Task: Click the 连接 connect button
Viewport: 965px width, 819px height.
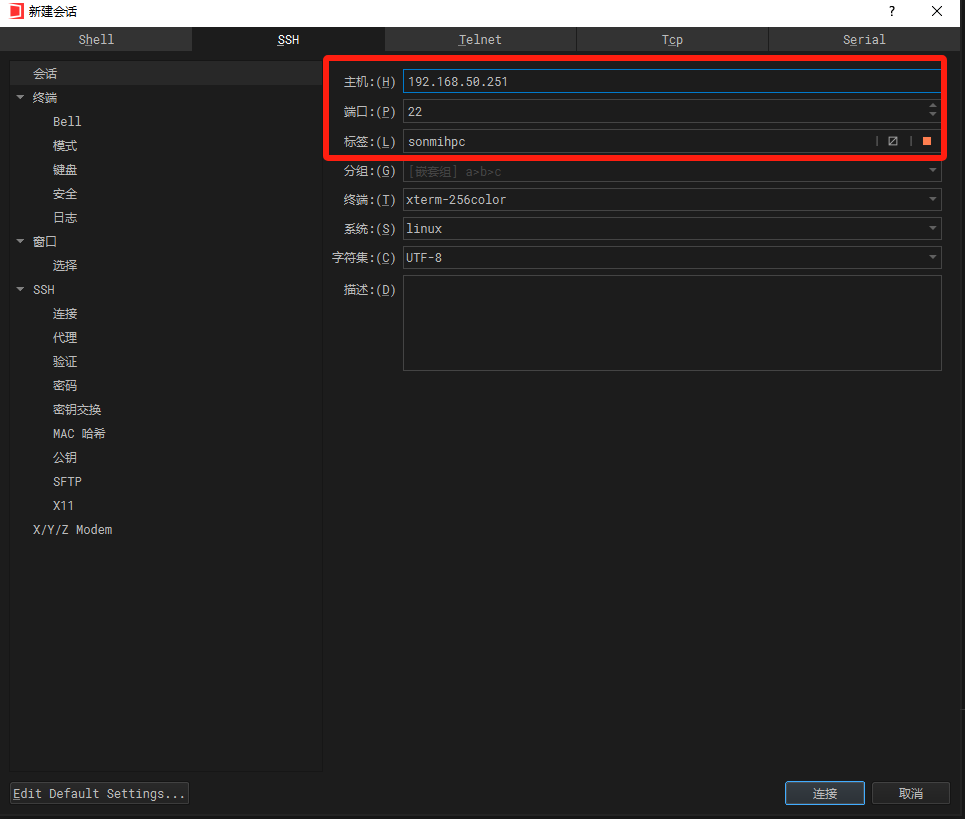Action: click(x=825, y=793)
